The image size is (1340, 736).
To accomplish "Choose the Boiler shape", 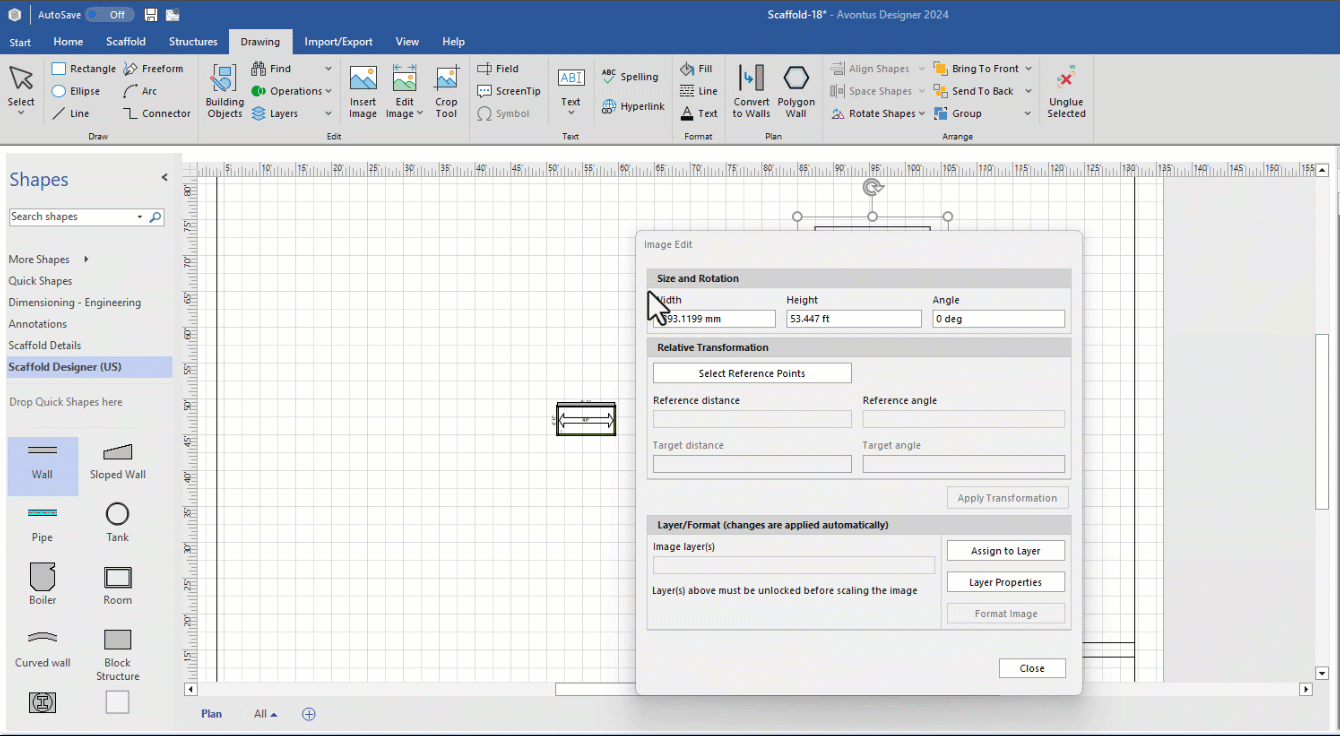I will [x=42, y=577].
